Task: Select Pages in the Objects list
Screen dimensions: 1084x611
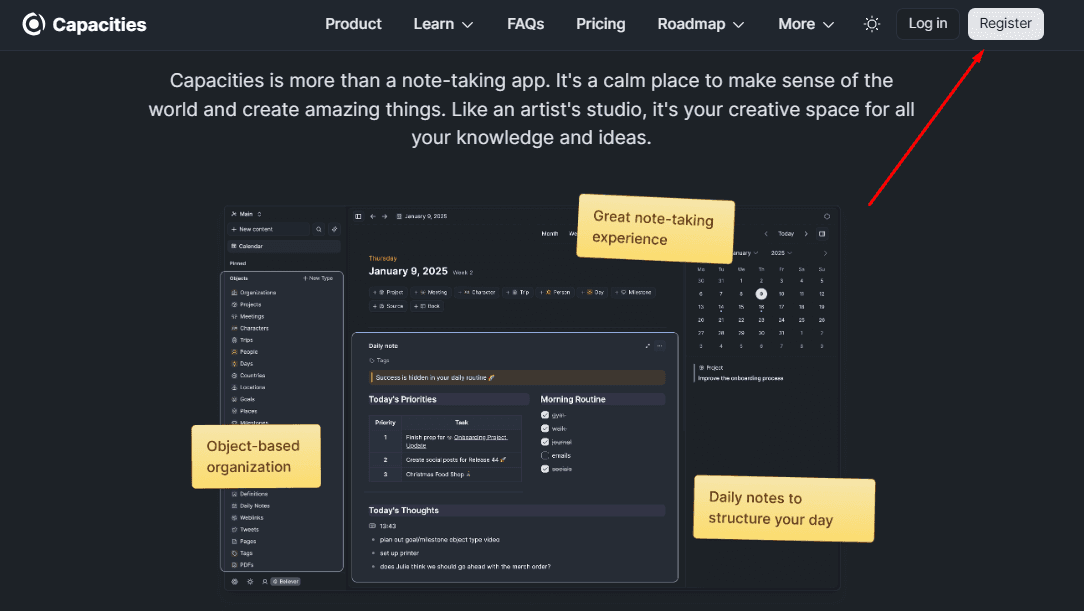Action: click(x=243, y=541)
